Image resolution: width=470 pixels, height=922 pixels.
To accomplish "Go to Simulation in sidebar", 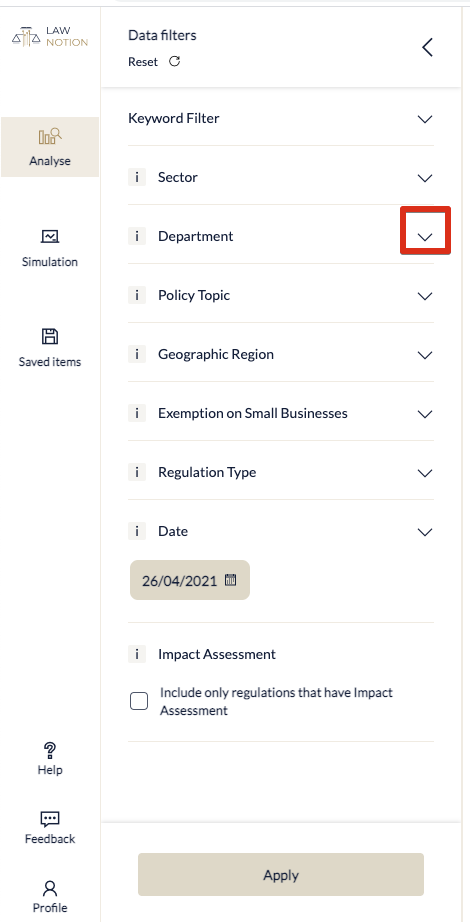I will pyautogui.click(x=50, y=248).
